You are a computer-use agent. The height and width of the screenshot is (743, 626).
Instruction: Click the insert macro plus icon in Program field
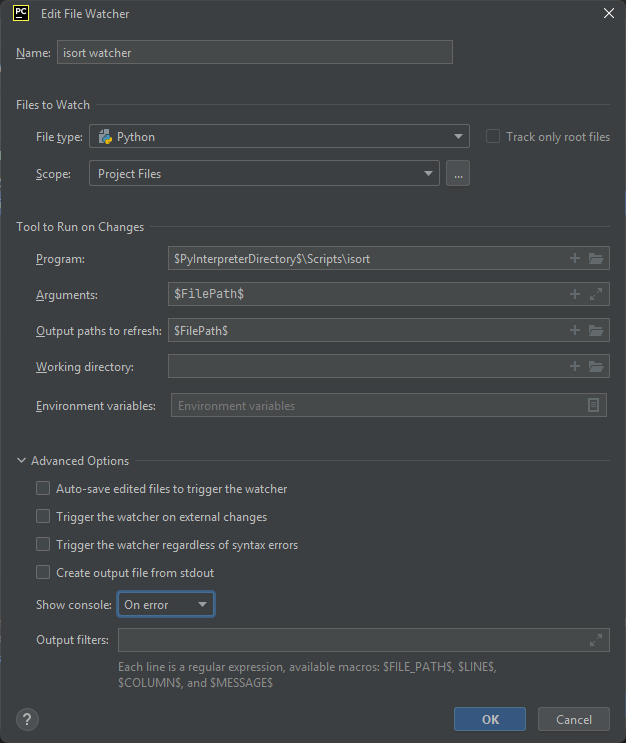pyautogui.click(x=575, y=258)
